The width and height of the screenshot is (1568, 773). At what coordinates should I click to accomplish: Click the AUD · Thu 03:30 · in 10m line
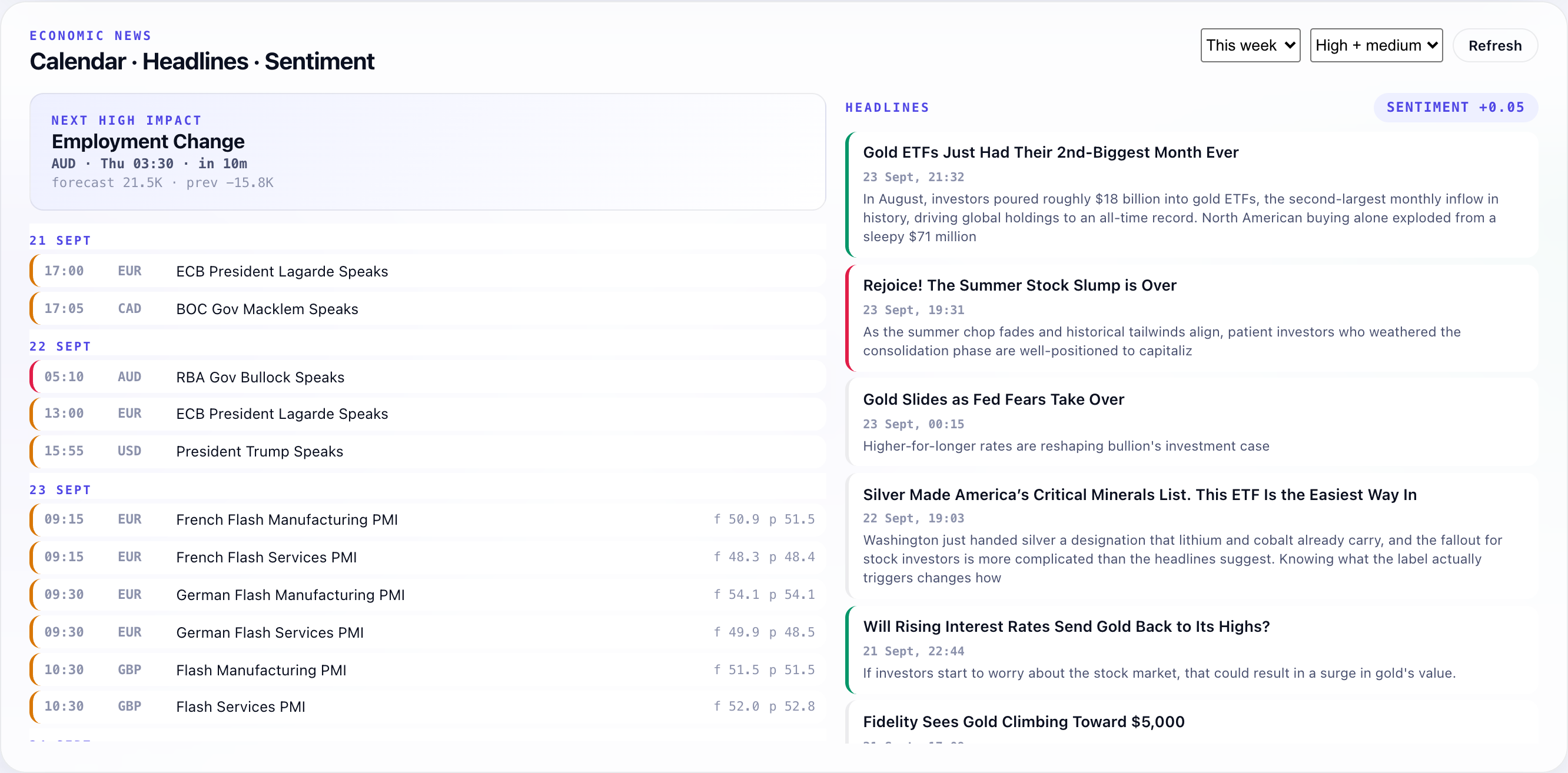pos(149,164)
